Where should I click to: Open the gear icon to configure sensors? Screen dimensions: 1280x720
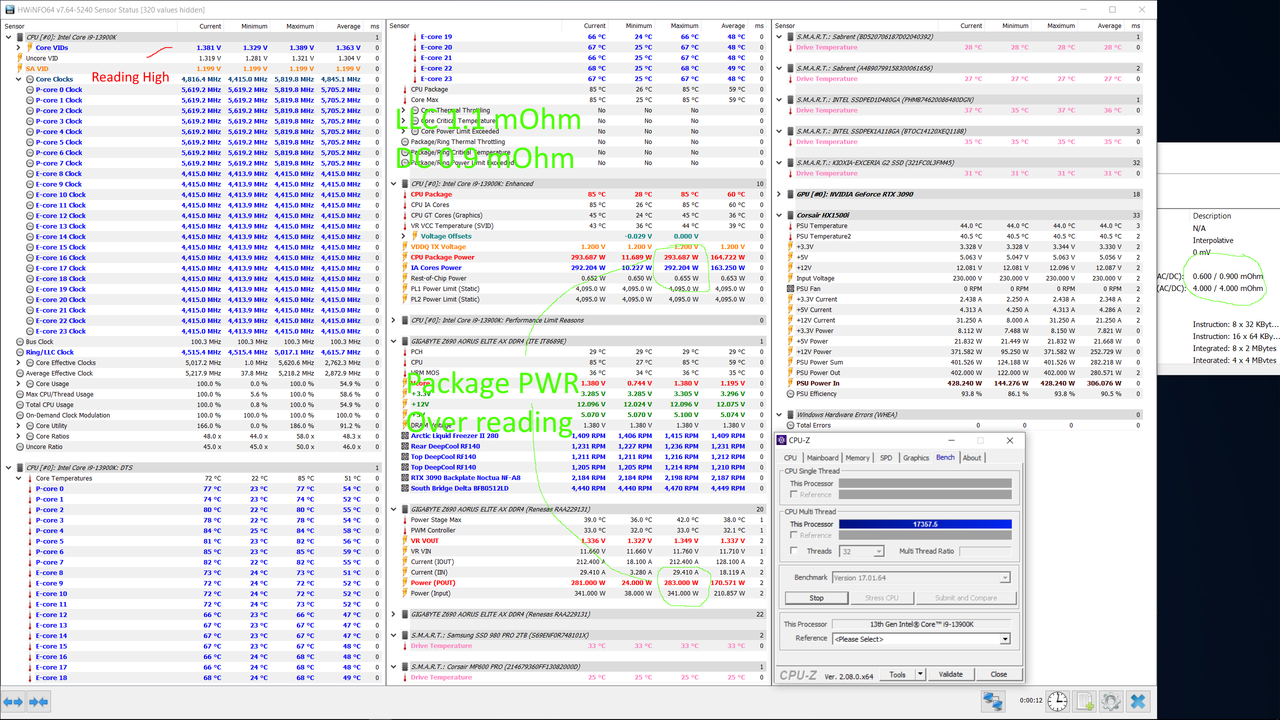point(1110,701)
